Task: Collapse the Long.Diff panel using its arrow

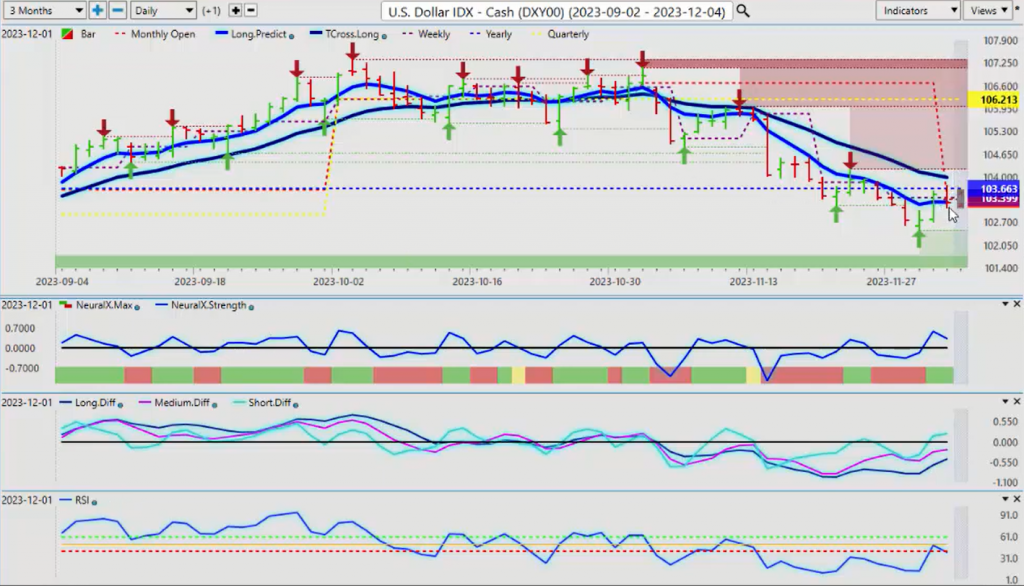Action: (1004, 401)
